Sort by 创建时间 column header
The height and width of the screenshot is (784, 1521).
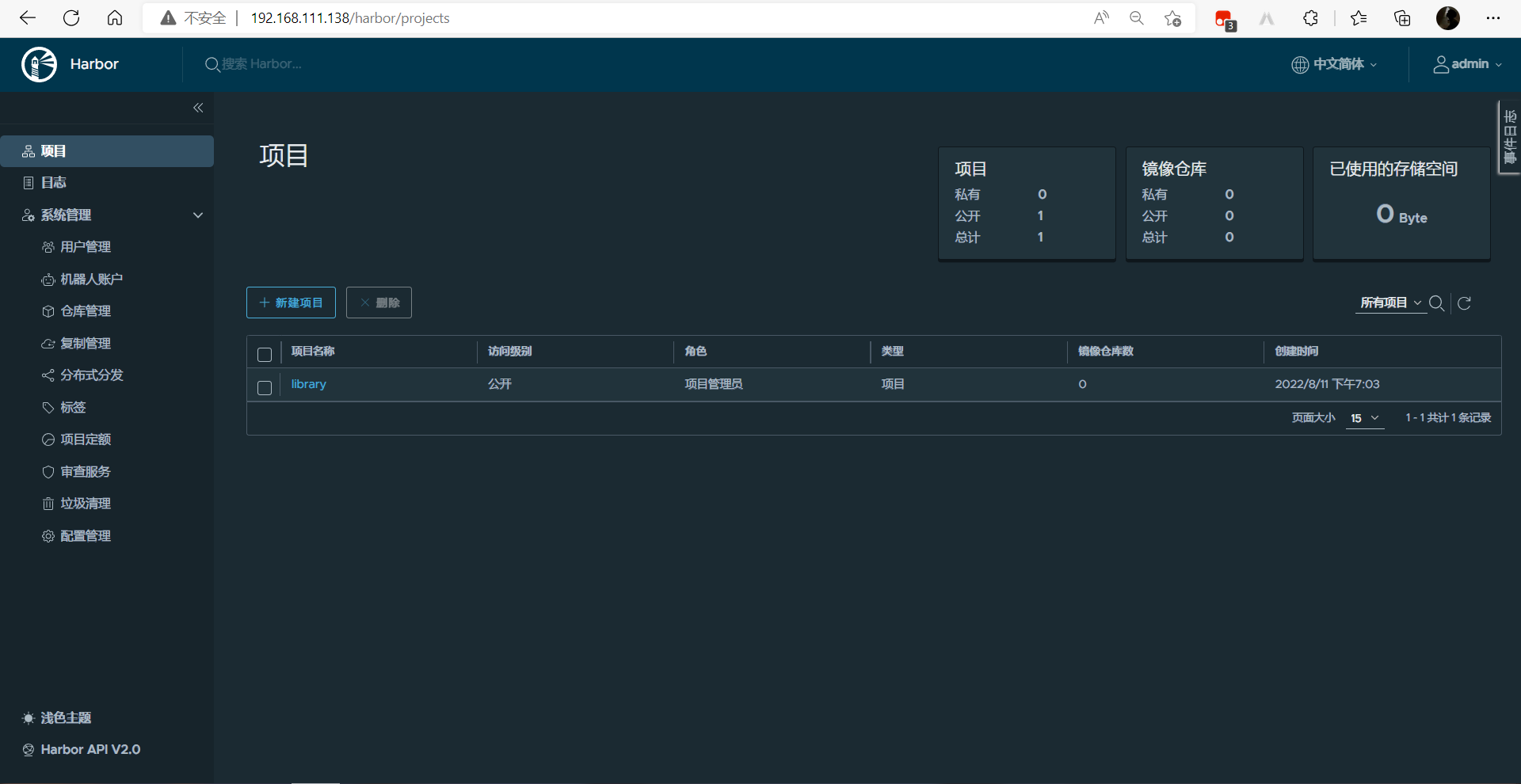[x=1297, y=351]
